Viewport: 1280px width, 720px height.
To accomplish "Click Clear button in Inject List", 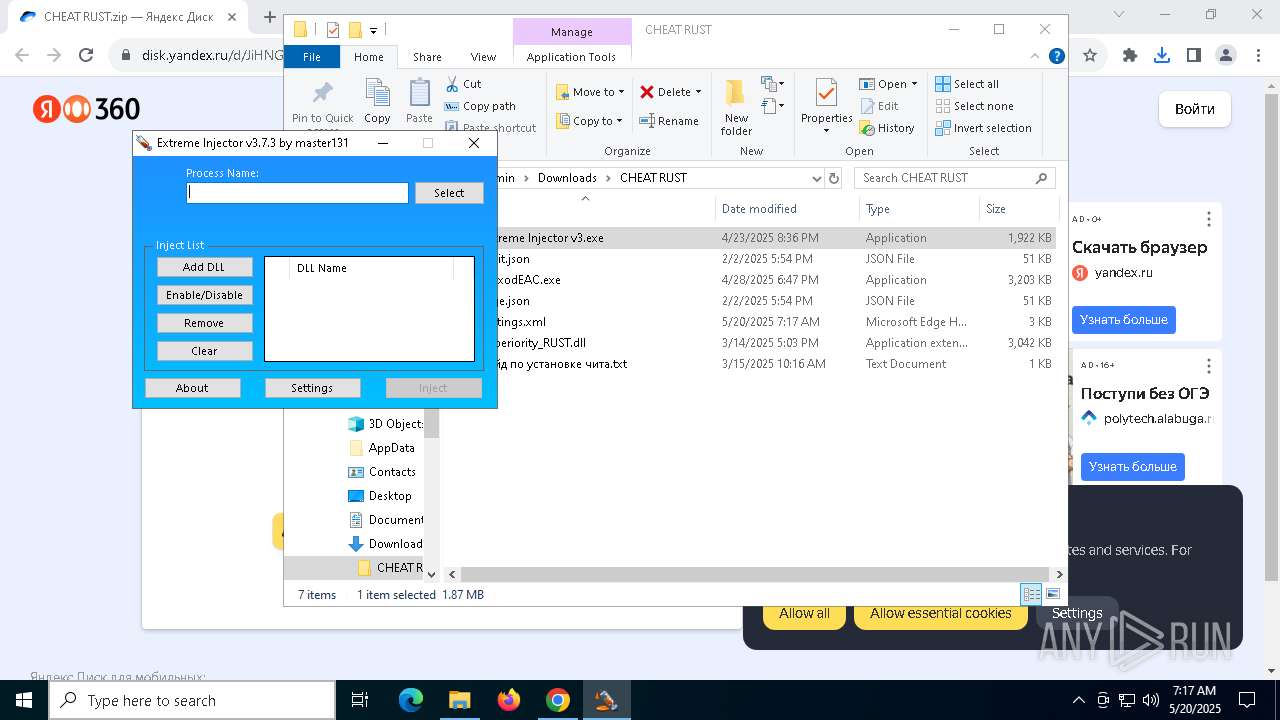I will 204,351.
